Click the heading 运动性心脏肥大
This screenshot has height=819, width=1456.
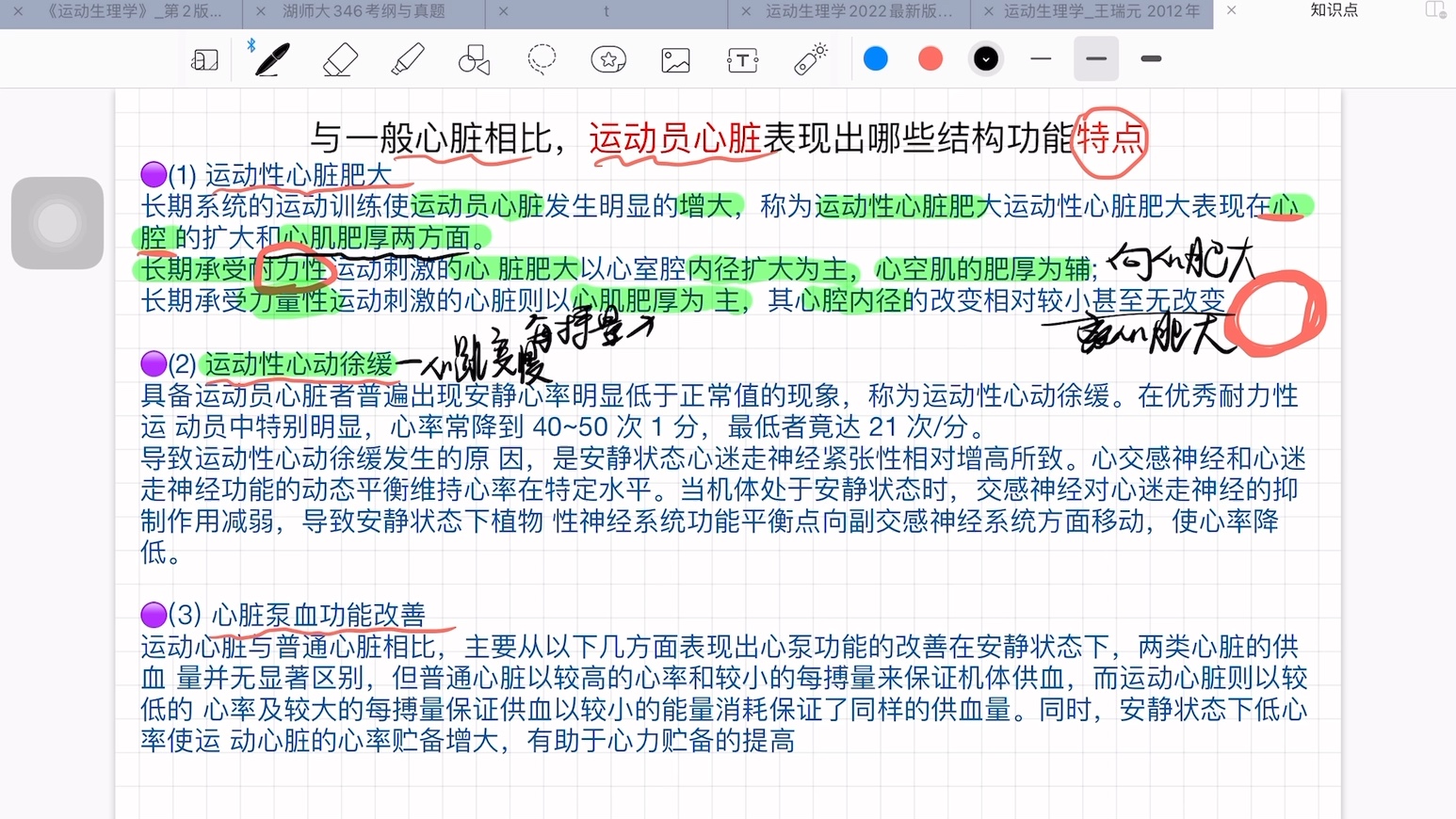tap(298, 175)
